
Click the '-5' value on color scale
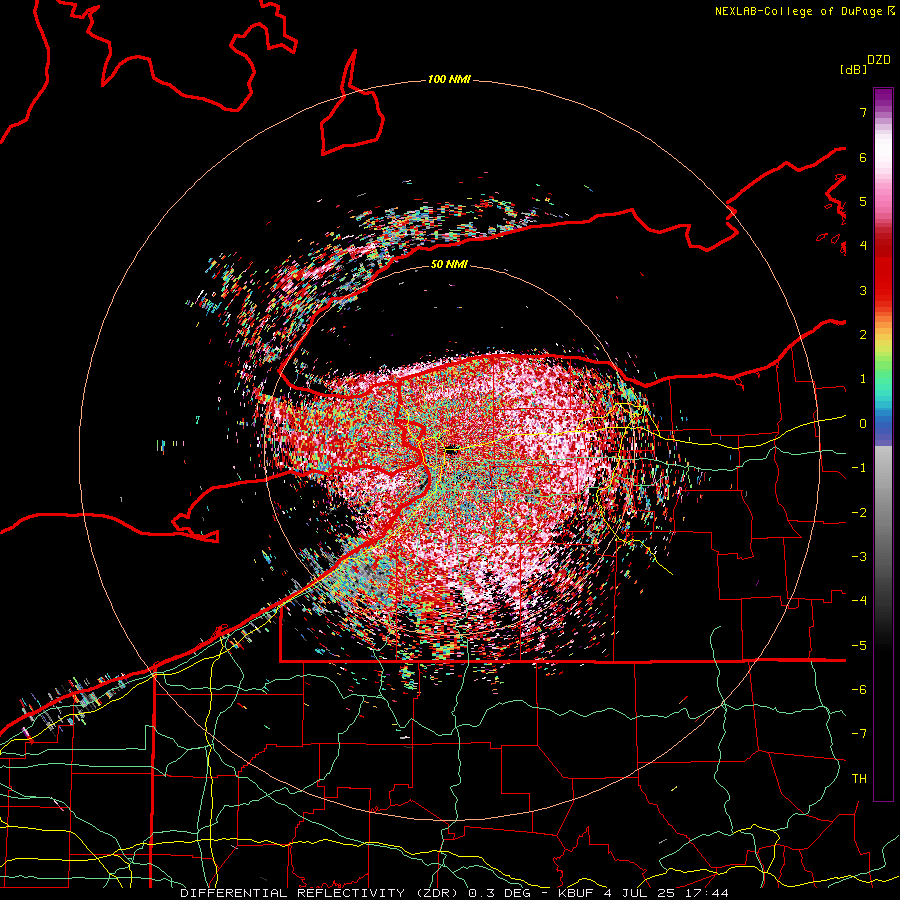pos(859,646)
